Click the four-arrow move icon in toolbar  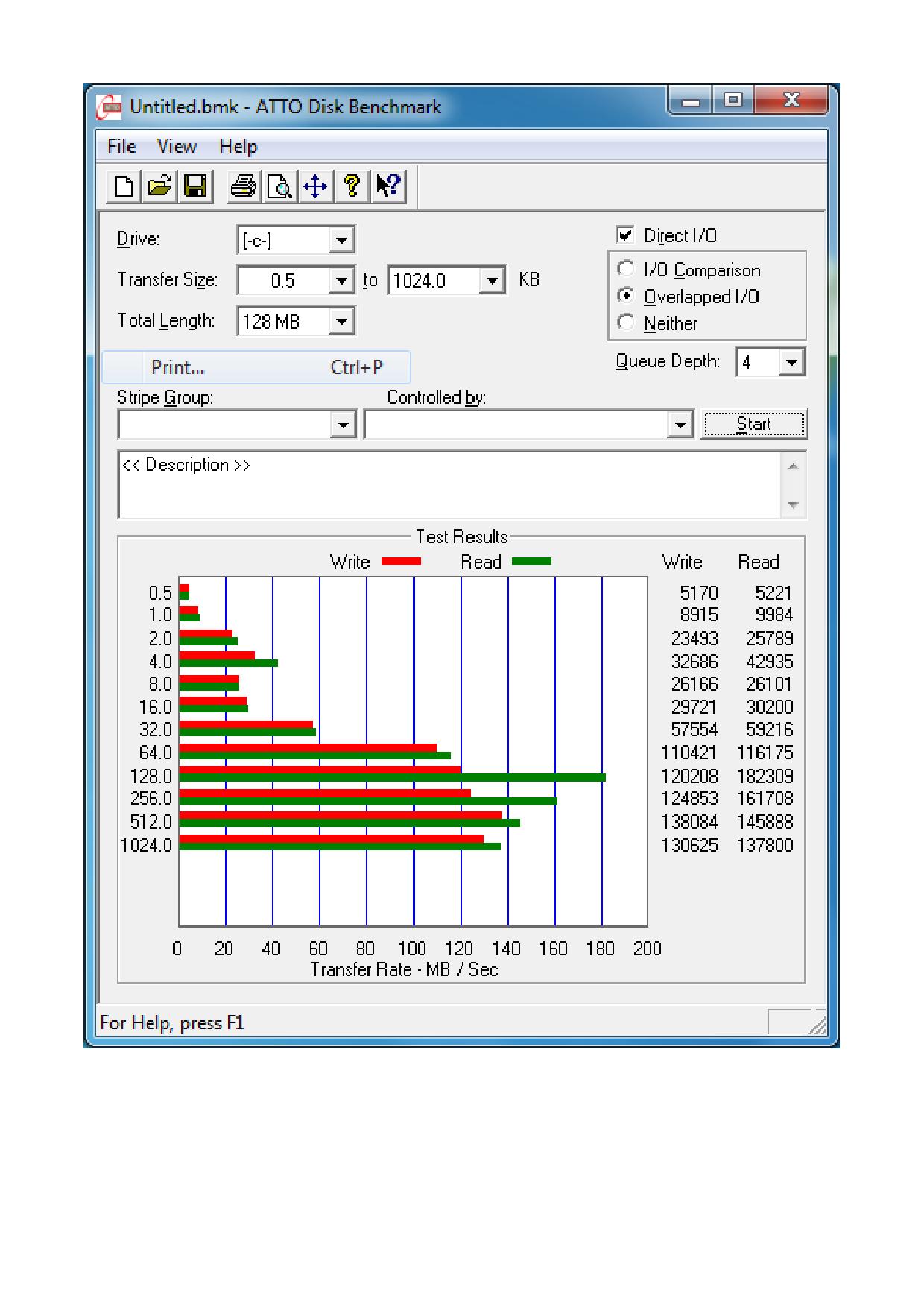[315, 186]
